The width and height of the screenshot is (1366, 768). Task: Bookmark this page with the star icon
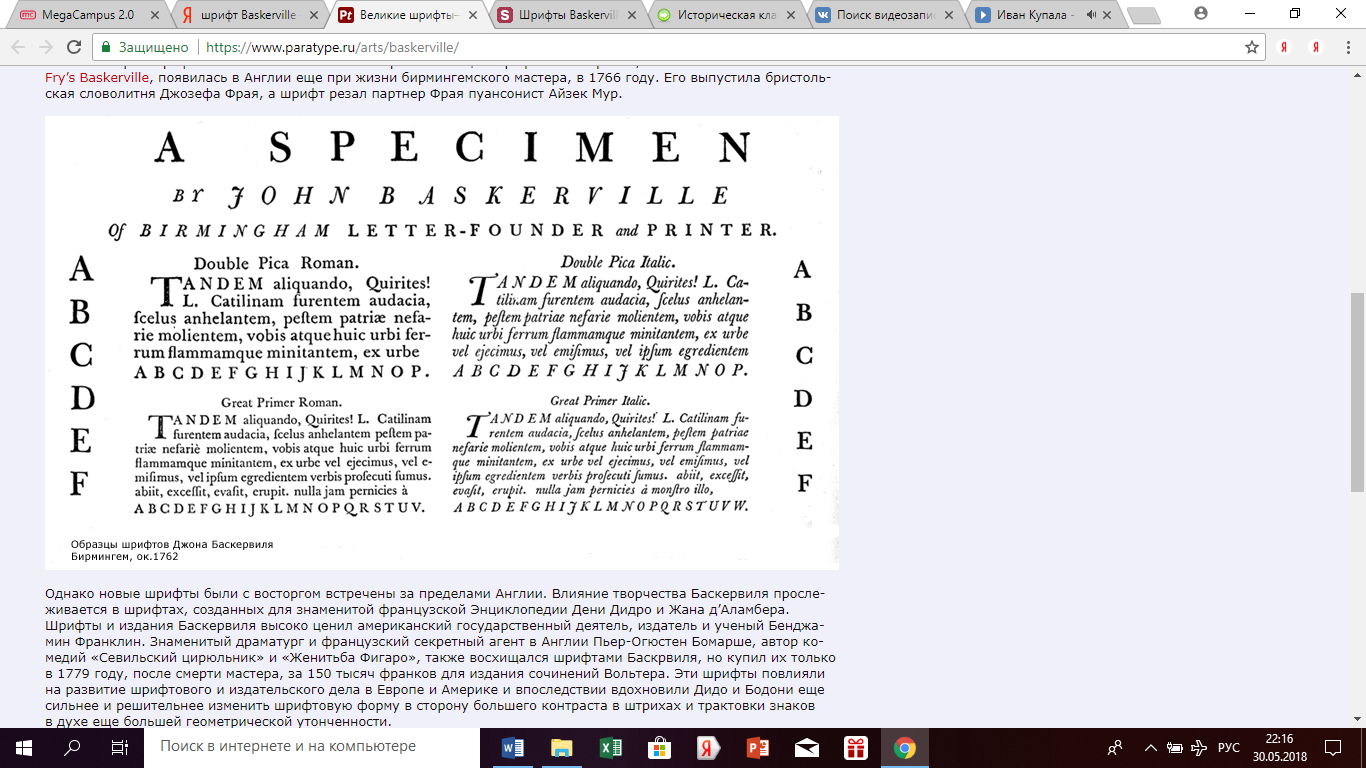[x=1251, y=47]
